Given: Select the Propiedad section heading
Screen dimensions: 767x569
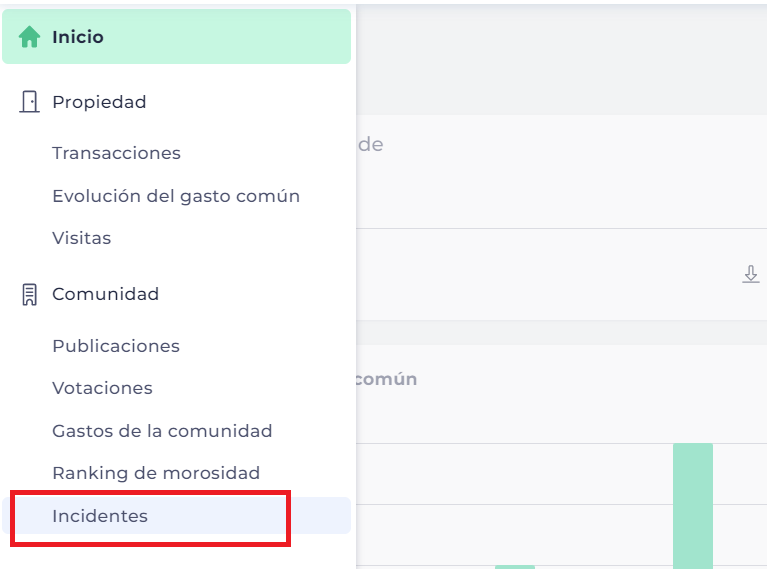Looking at the screenshot, I should pyautogui.click(x=99, y=102).
